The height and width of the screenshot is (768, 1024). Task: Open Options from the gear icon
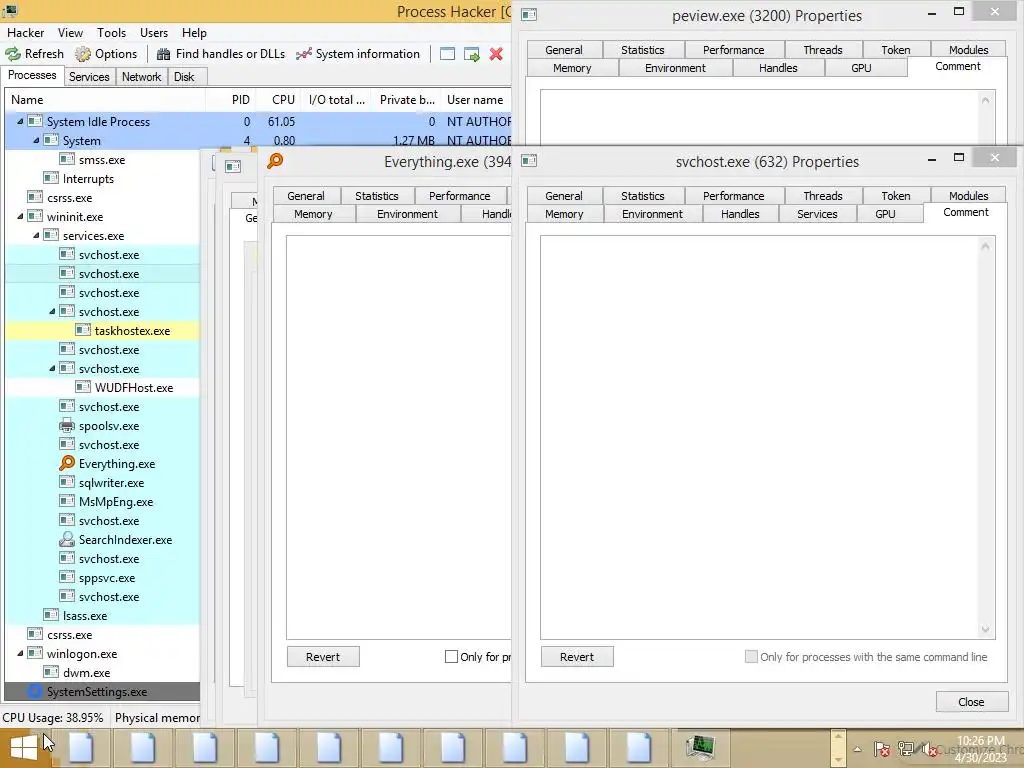(x=83, y=54)
